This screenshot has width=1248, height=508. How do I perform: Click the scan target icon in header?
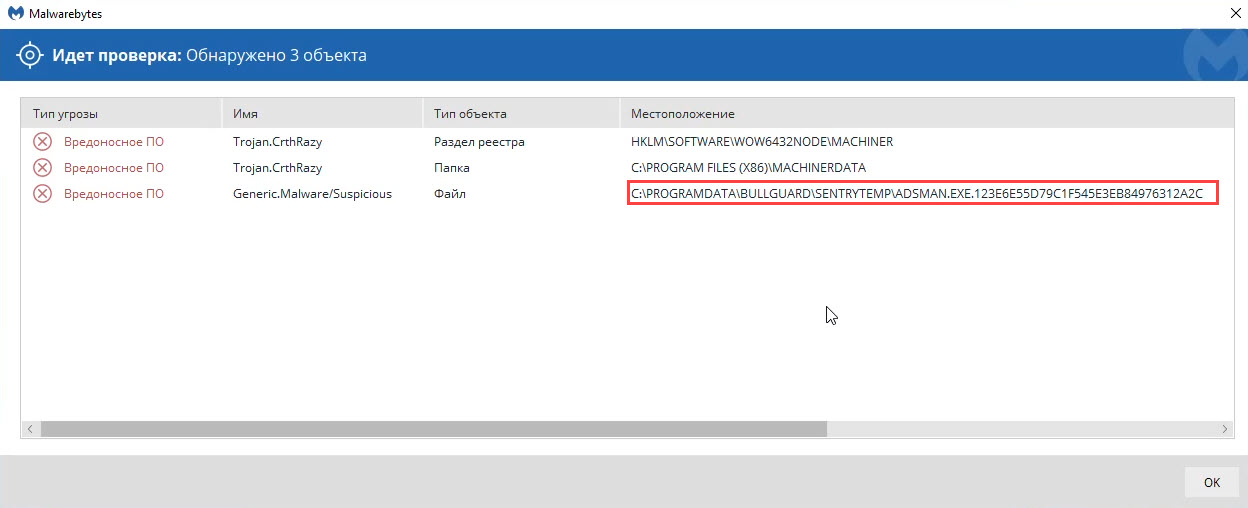click(30, 55)
